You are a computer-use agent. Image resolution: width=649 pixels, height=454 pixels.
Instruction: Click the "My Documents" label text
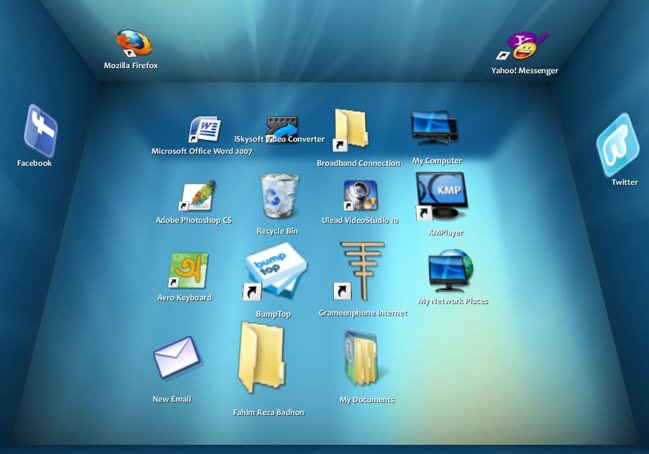[x=367, y=400]
